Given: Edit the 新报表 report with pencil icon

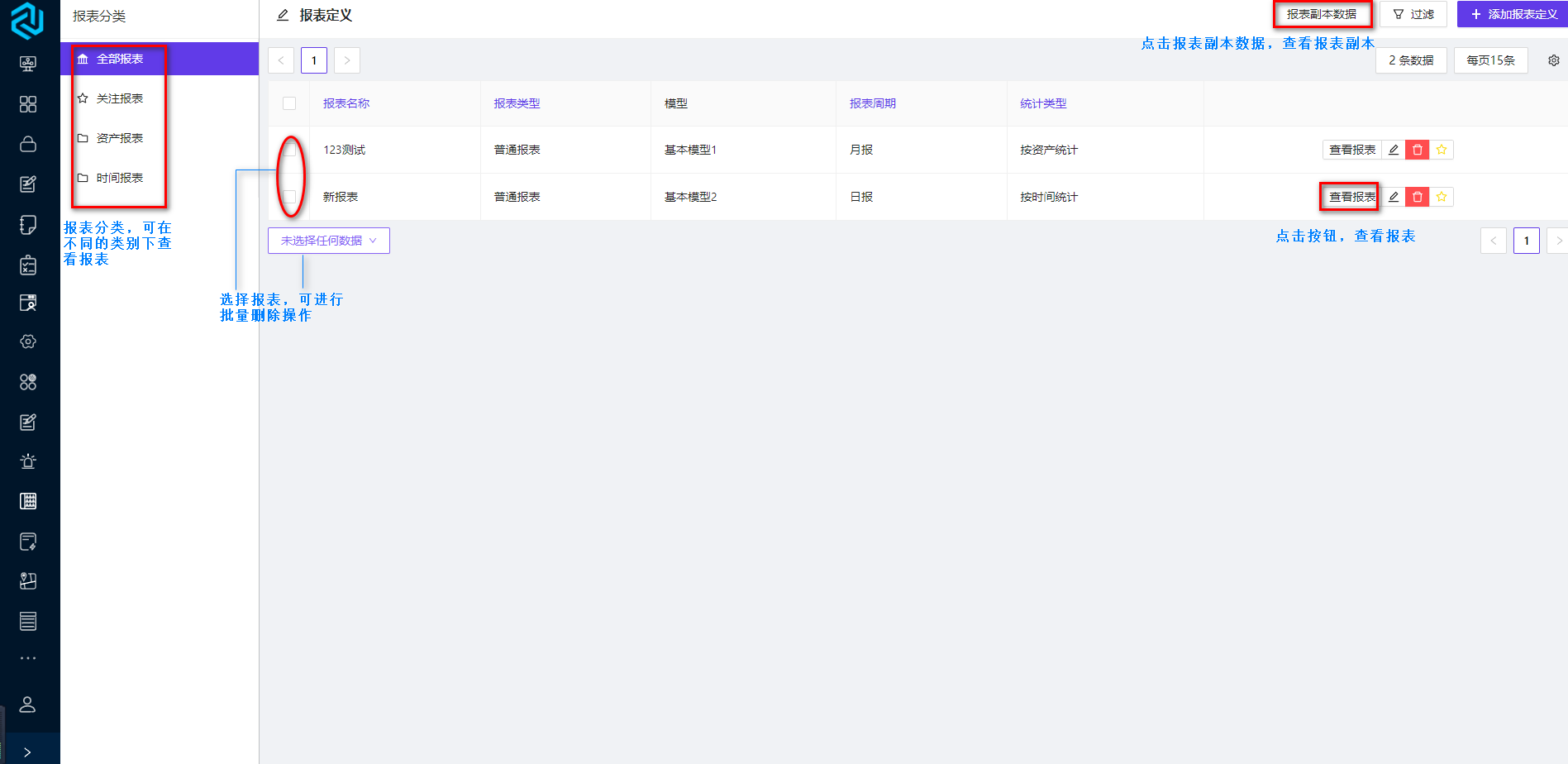Looking at the screenshot, I should [1394, 197].
